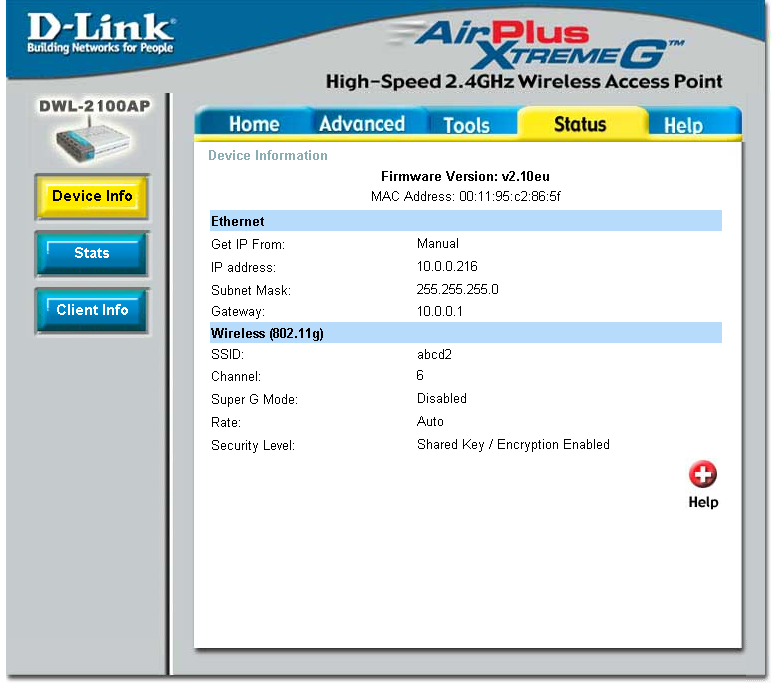Viewport: 776px width, 687px height.
Task: Click the Get IP From value Manual
Action: 437,244
